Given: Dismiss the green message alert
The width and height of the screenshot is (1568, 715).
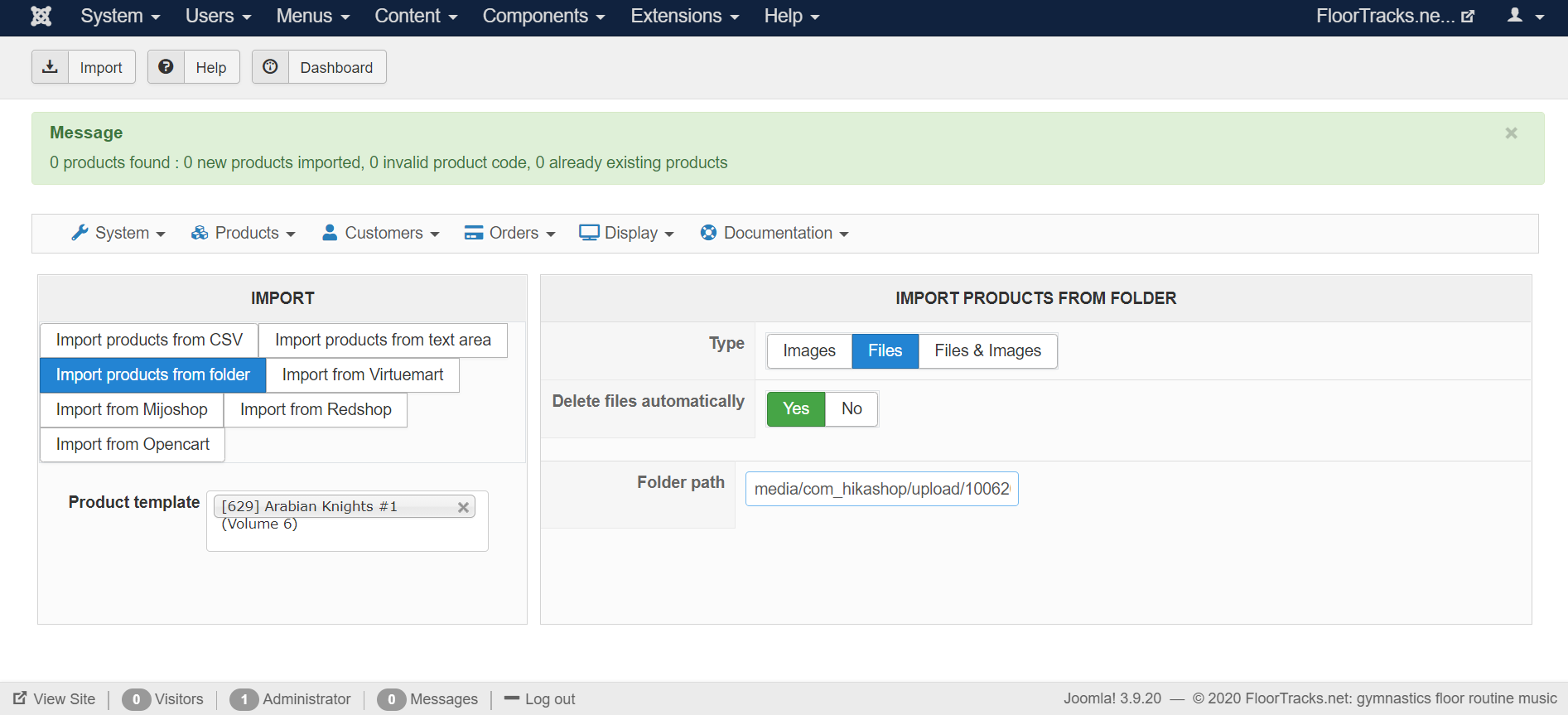Looking at the screenshot, I should point(1511,133).
